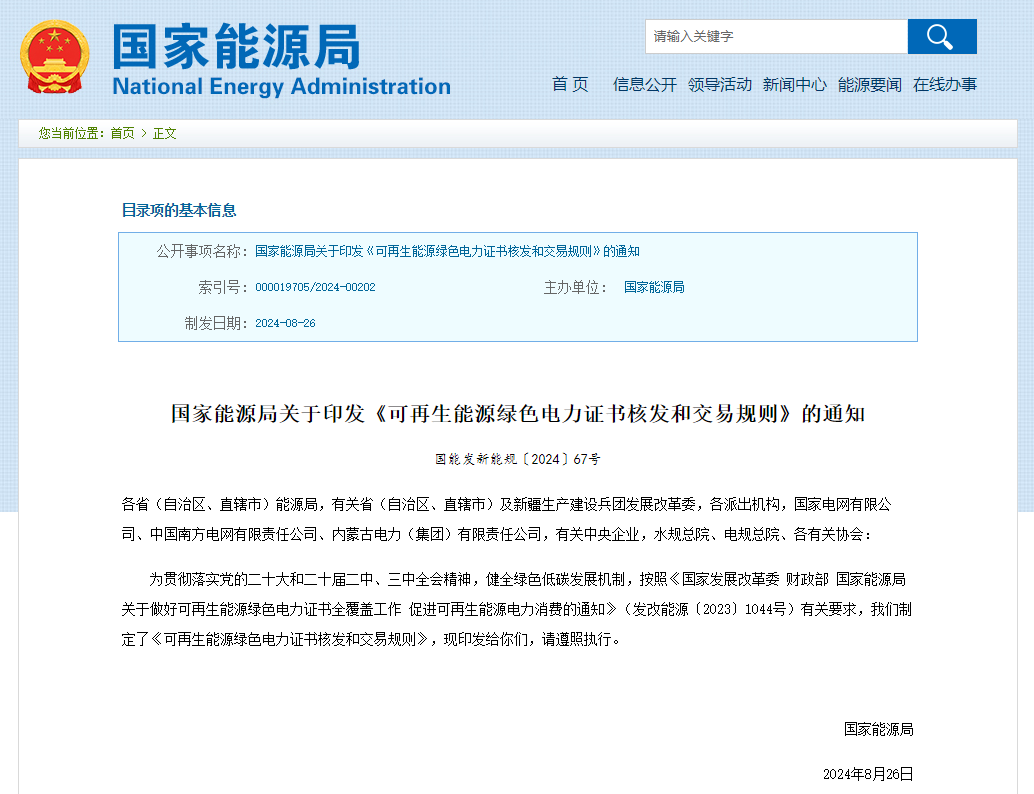
Task: Click the index number 000019705/2024-00202
Action: (x=315, y=287)
